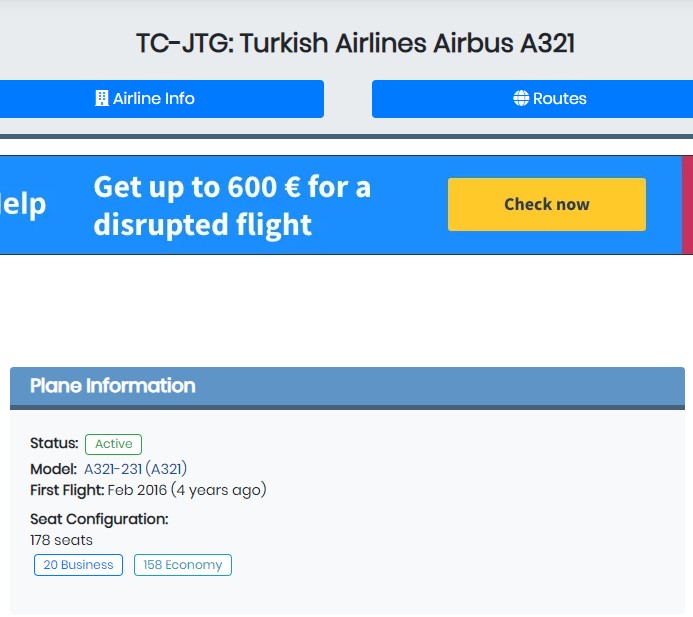Click the 4 years ago text

point(218,490)
